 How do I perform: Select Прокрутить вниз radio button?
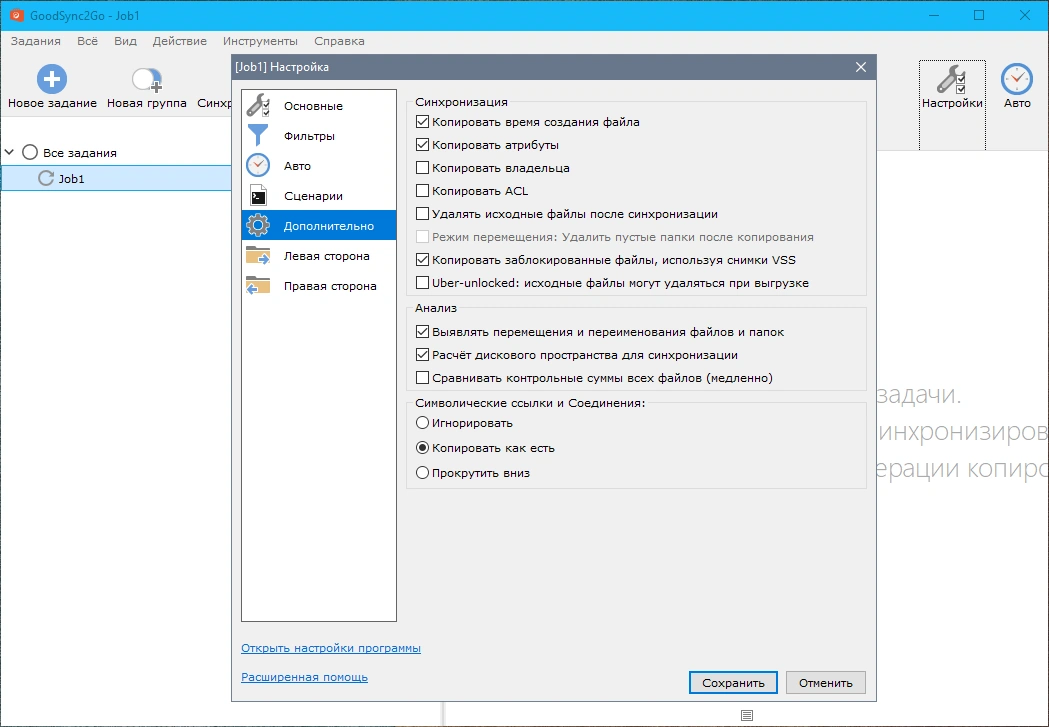(x=422, y=473)
